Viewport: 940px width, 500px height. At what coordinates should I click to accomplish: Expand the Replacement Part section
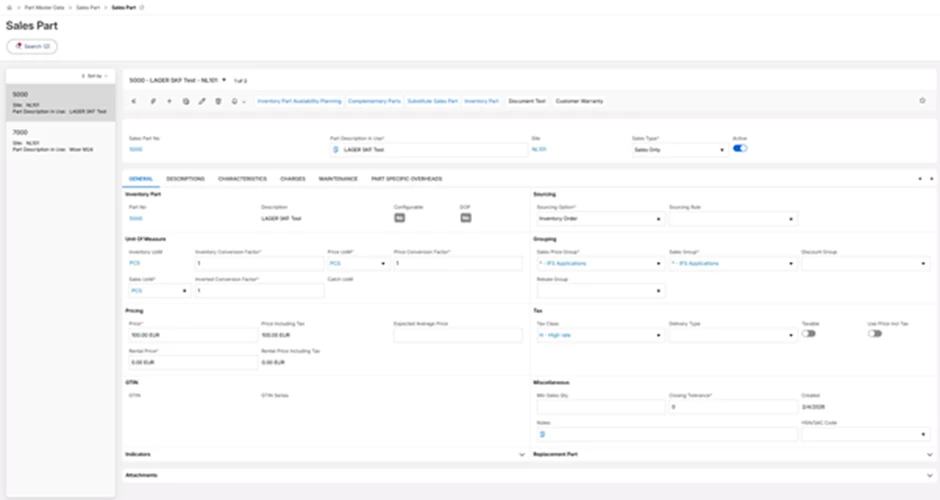[x=930, y=454]
